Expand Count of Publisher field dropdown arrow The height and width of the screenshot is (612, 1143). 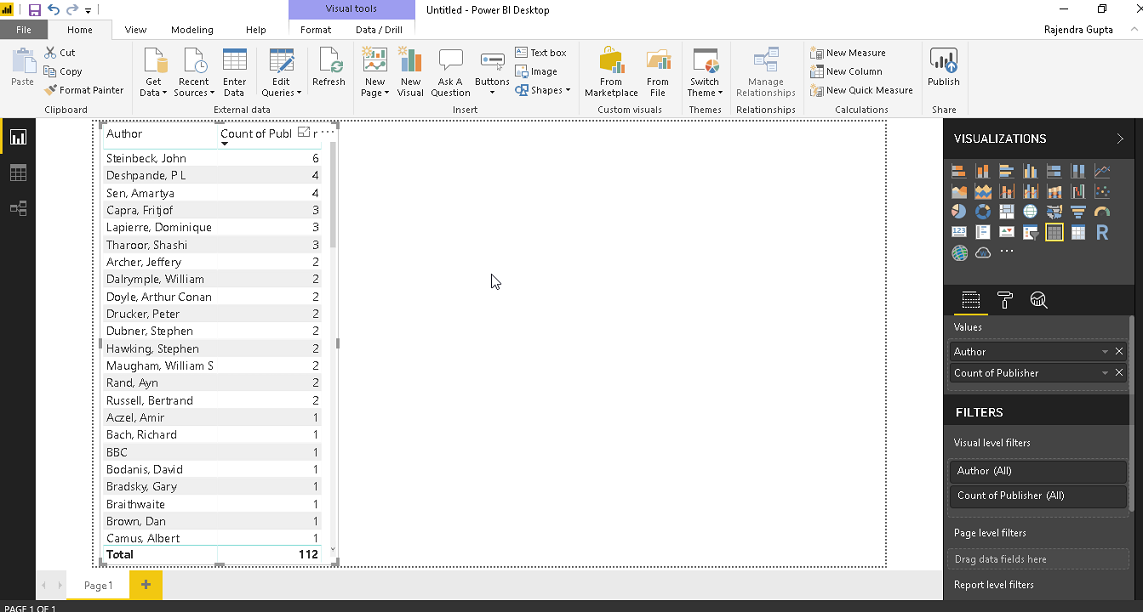pyautogui.click(x=1105, y=373)
